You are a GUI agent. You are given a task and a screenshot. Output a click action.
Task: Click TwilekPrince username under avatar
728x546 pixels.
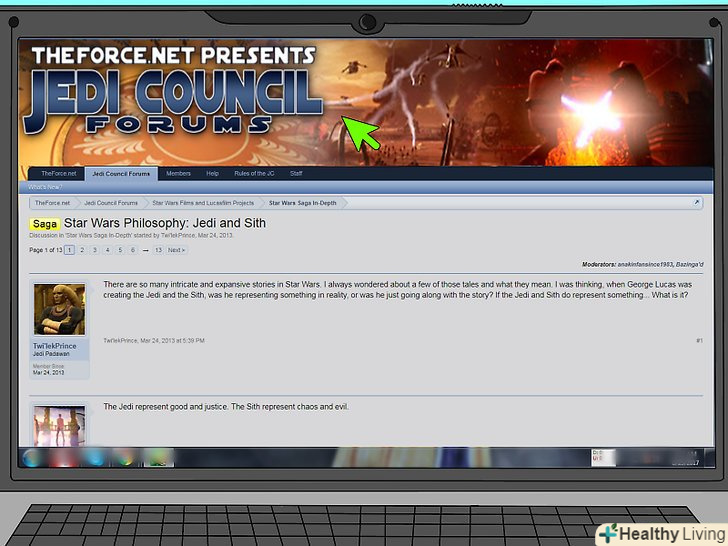coord(54,346)
